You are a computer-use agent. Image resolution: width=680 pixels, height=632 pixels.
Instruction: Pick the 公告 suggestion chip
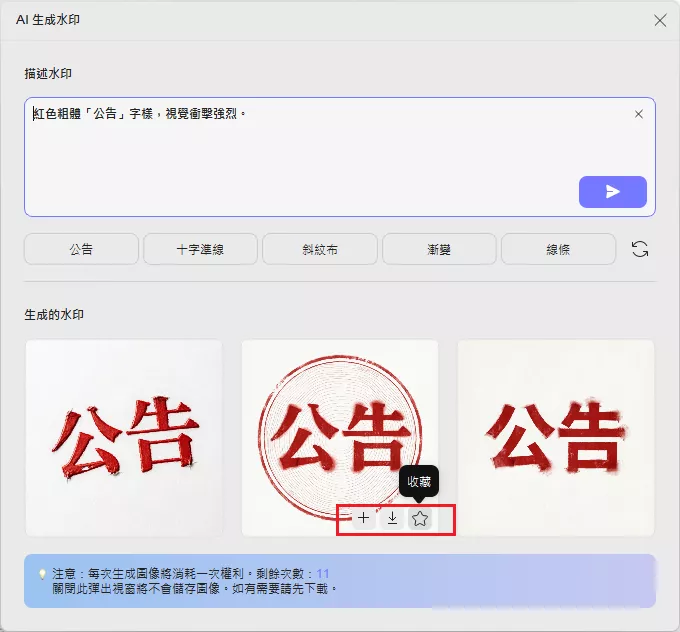click(x=81, y=249)
